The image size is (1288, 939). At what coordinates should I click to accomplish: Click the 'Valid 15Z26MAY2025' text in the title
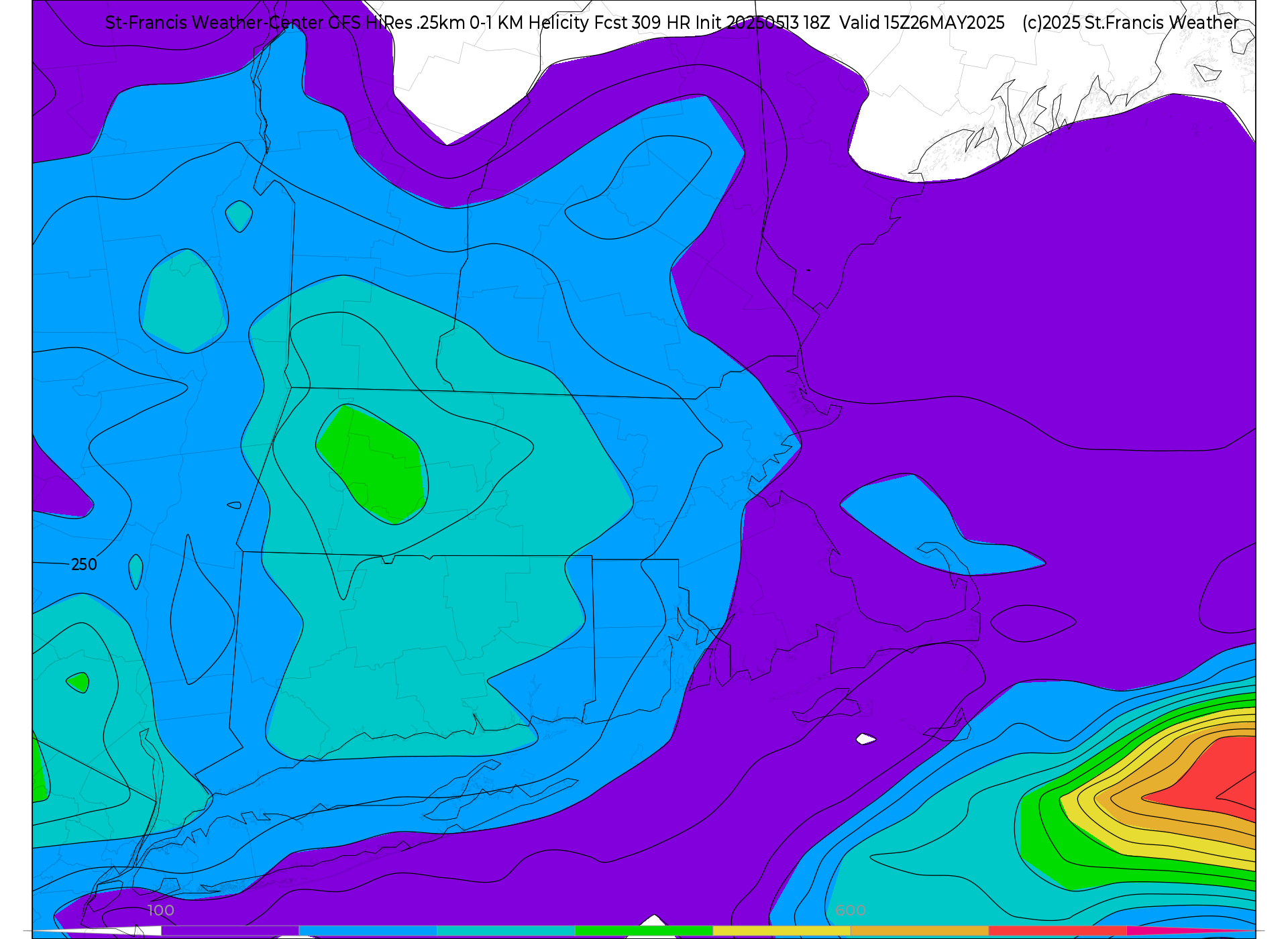click(922, 23)
